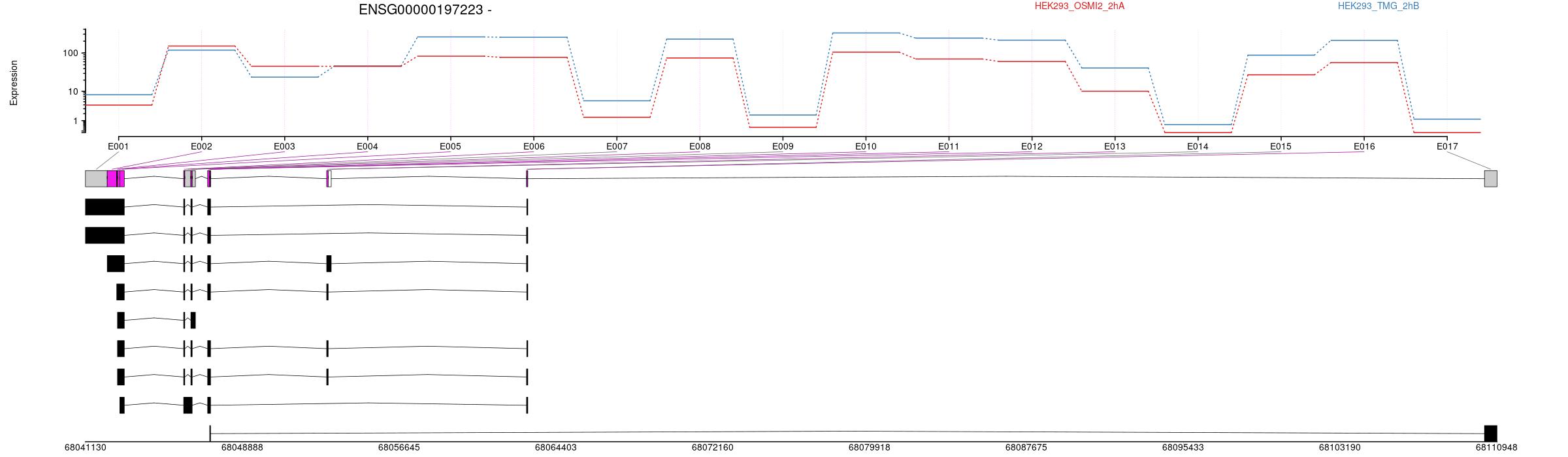Click the blue expression line above E010

pos(866,33)
